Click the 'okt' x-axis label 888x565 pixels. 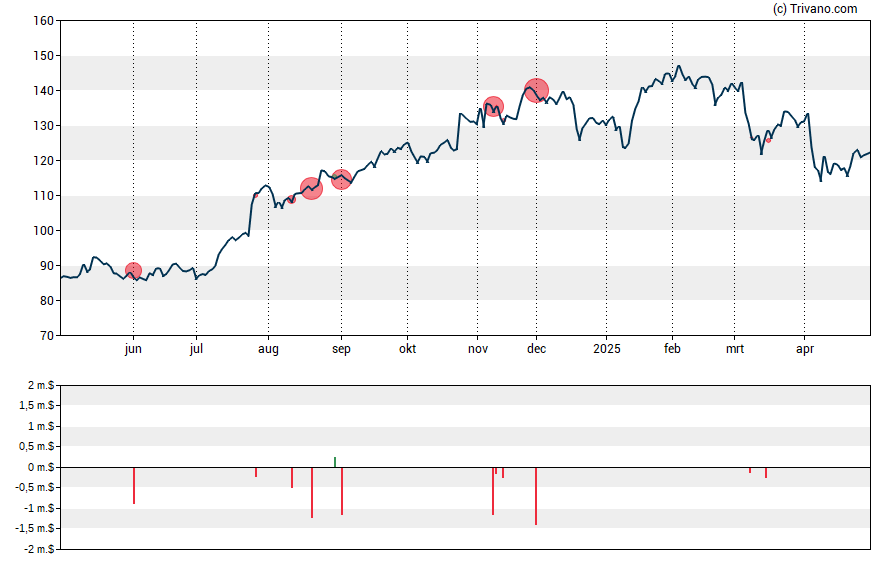click(x=407, y=349)
